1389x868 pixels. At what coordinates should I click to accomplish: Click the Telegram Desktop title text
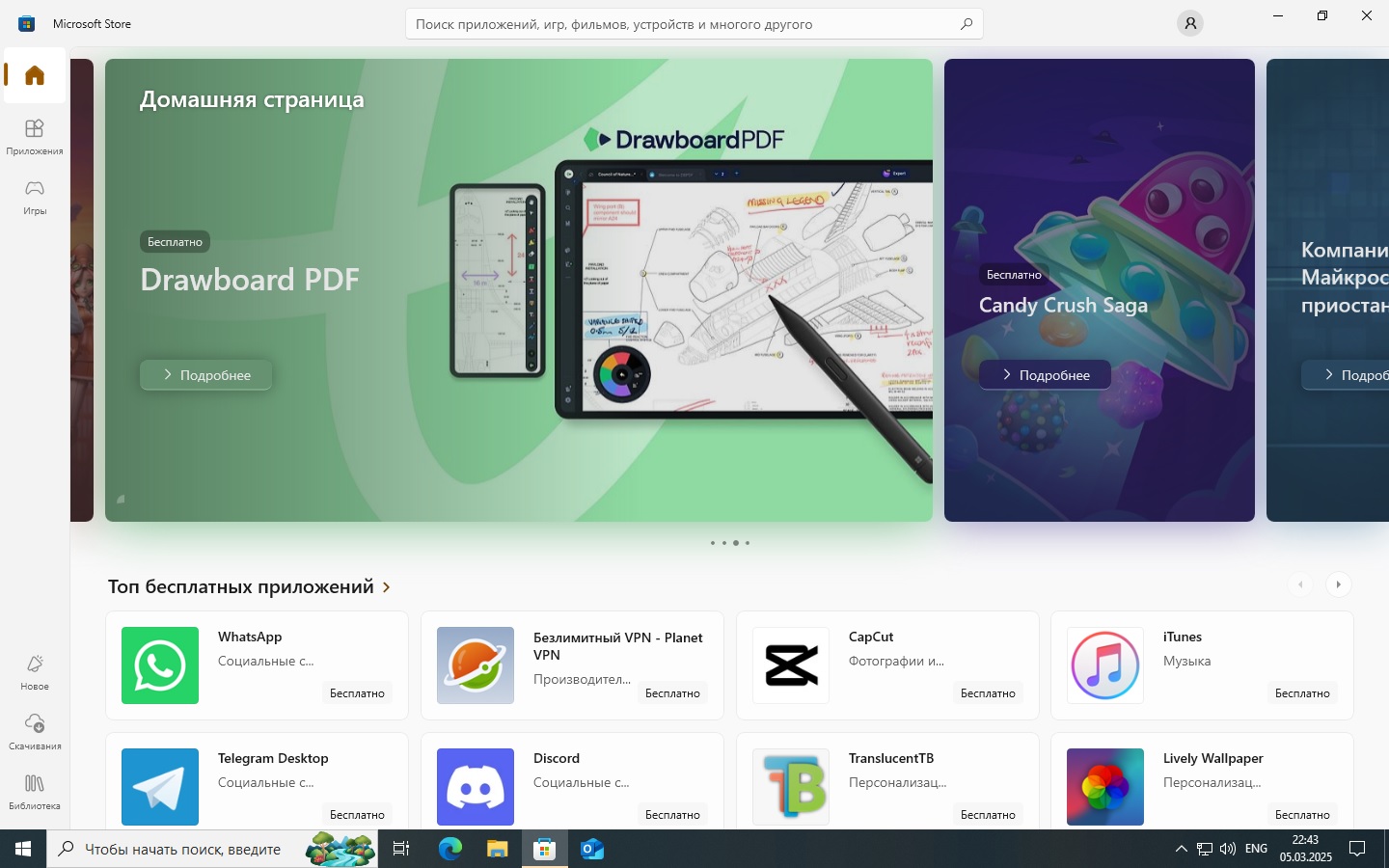[x=273, y=758]
